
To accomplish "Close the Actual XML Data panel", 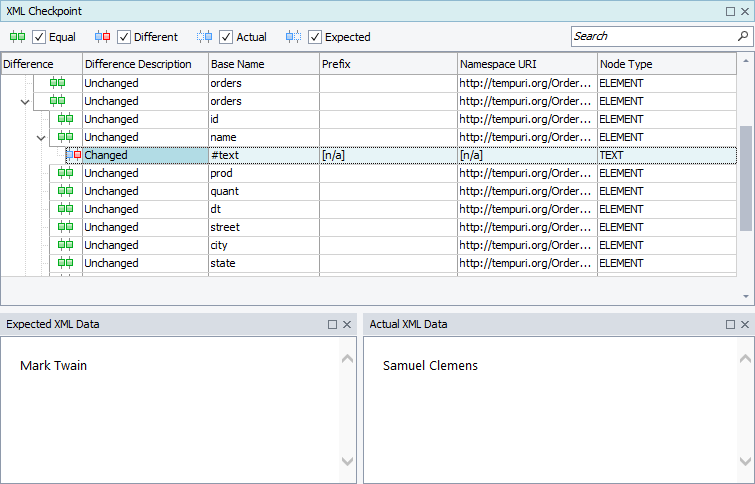I will [x=745, y=325].
